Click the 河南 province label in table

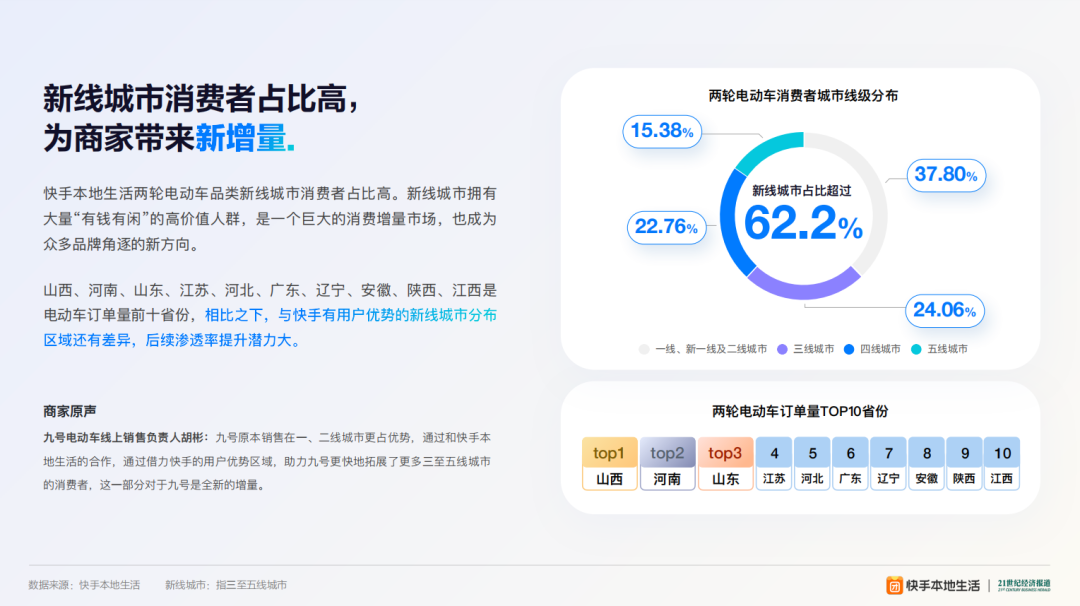coord(667,479)
